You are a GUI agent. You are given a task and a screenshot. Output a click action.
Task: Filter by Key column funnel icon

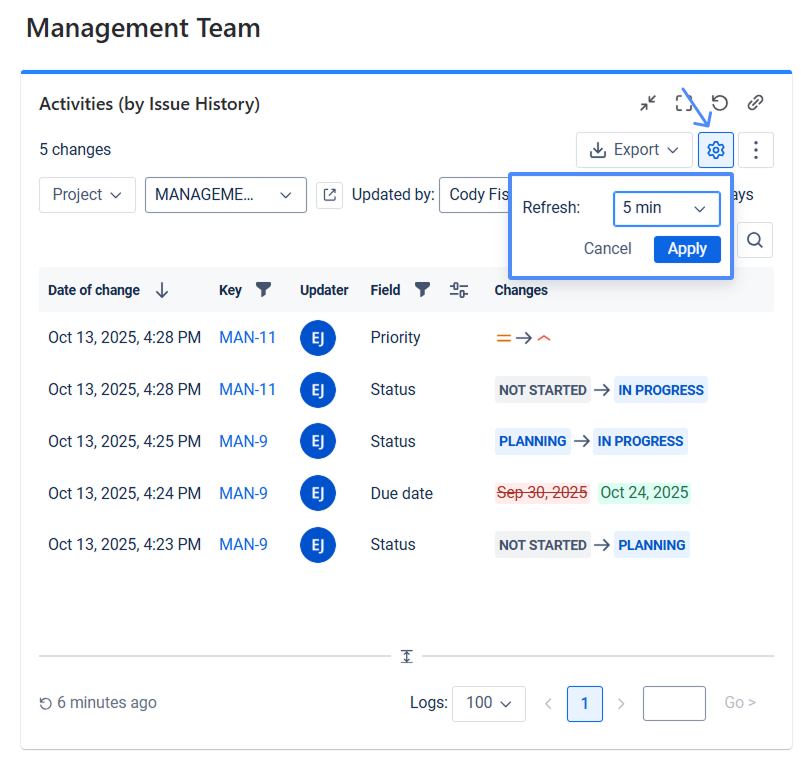pos(263,290)
